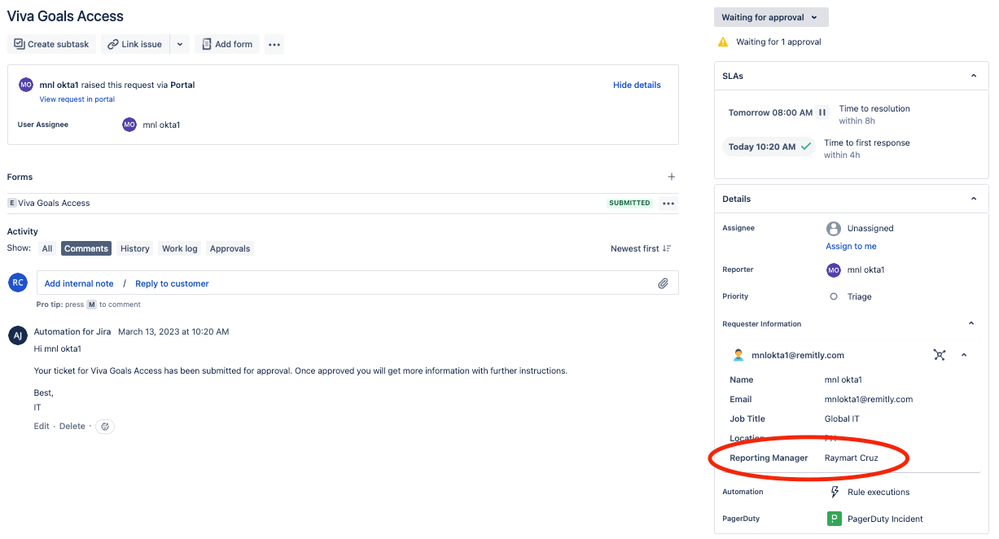Click the graph icon beside mnlokta1@remitly.com

[939, 355]
